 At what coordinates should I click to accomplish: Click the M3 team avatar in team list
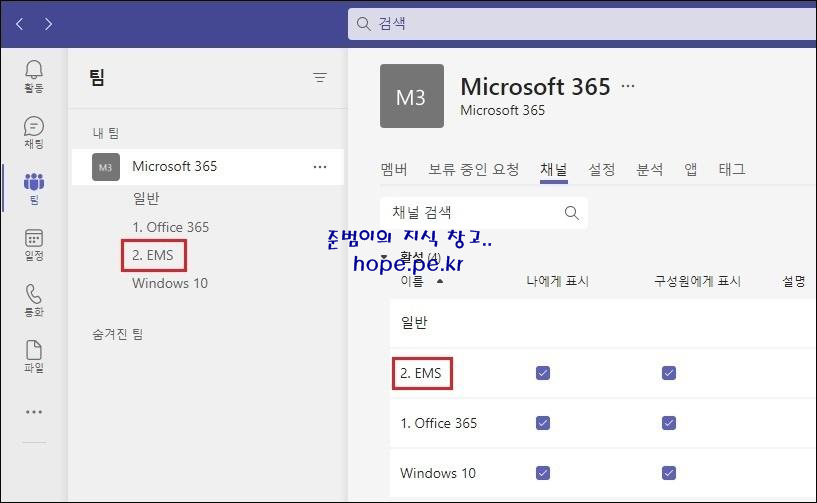click(x=106, y=167)
